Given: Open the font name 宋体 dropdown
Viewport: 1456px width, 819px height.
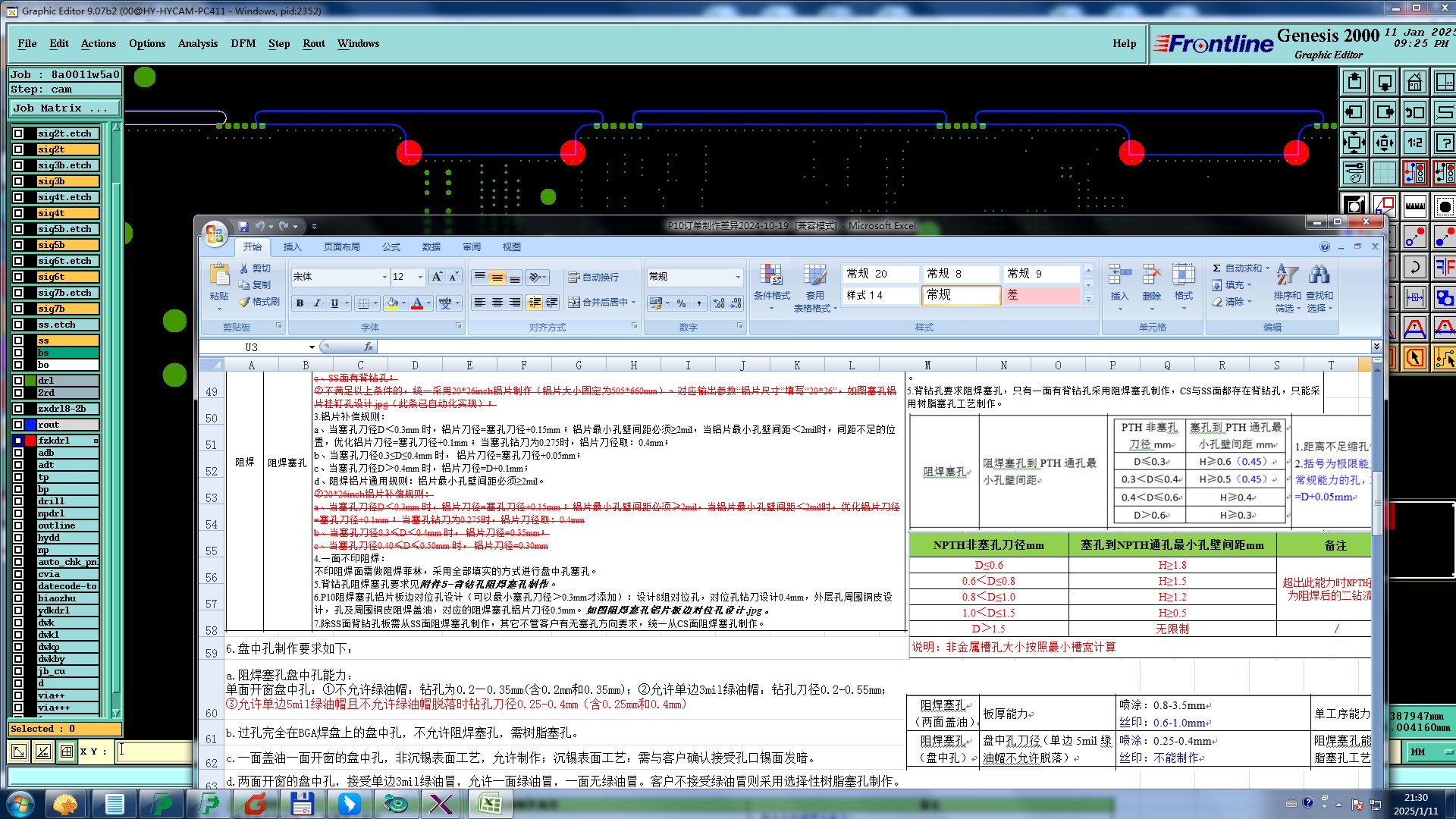Looking at the screenshot, I should click(384, 277).
